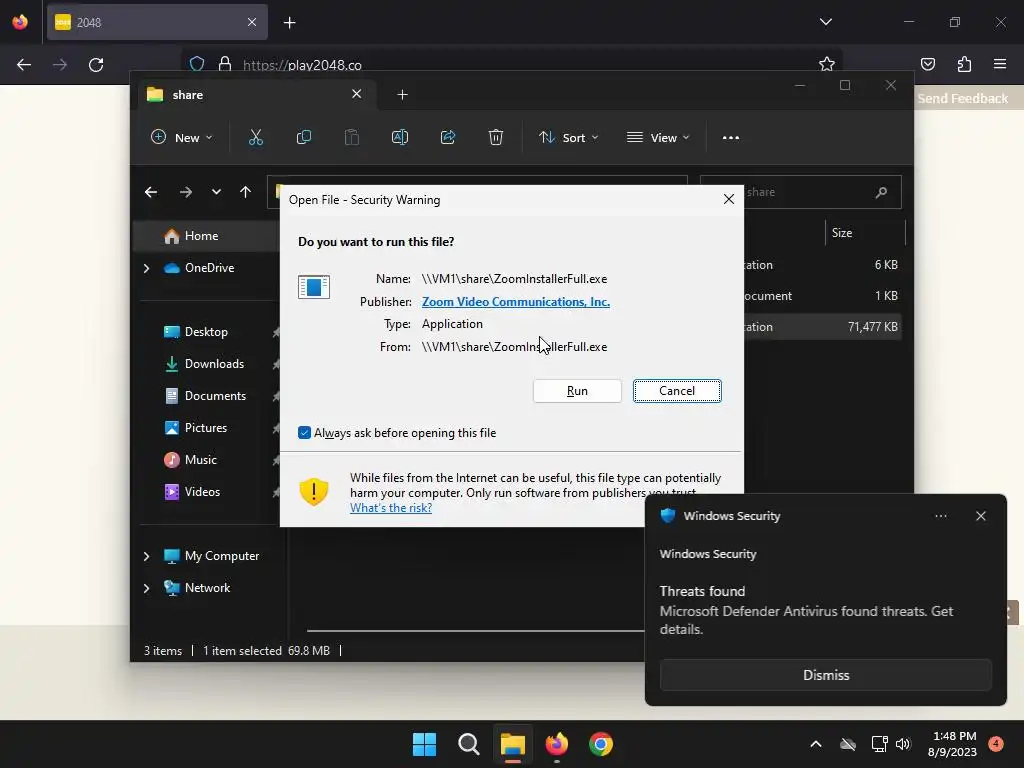Open Windows Security notification options ellipsis
This screenshot has width=1024, height=768.
click(940, 516)
